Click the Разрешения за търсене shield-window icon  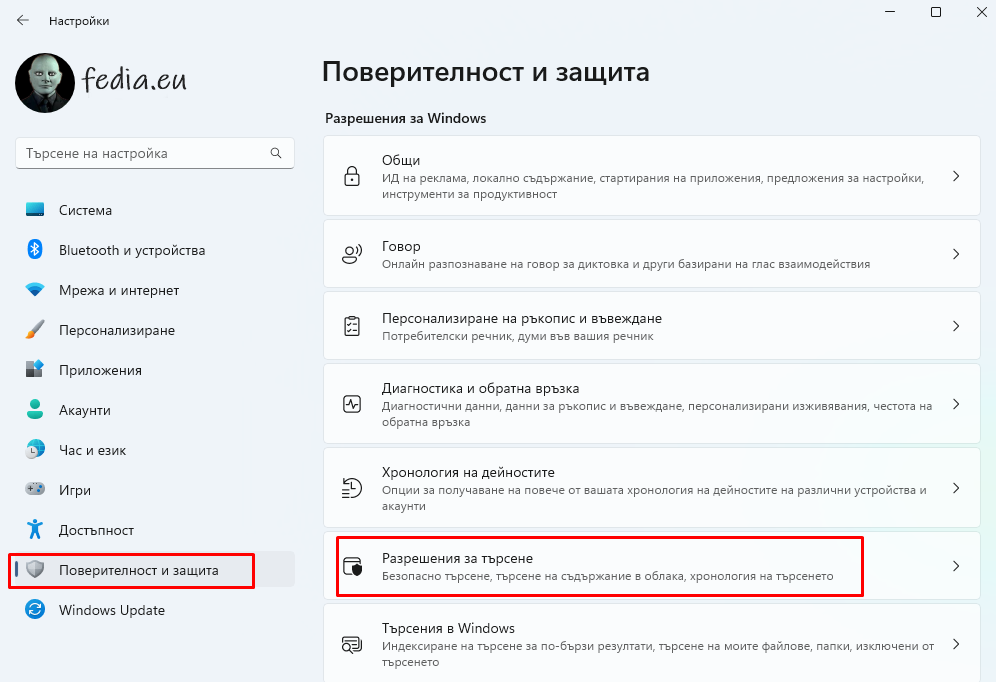352,566
